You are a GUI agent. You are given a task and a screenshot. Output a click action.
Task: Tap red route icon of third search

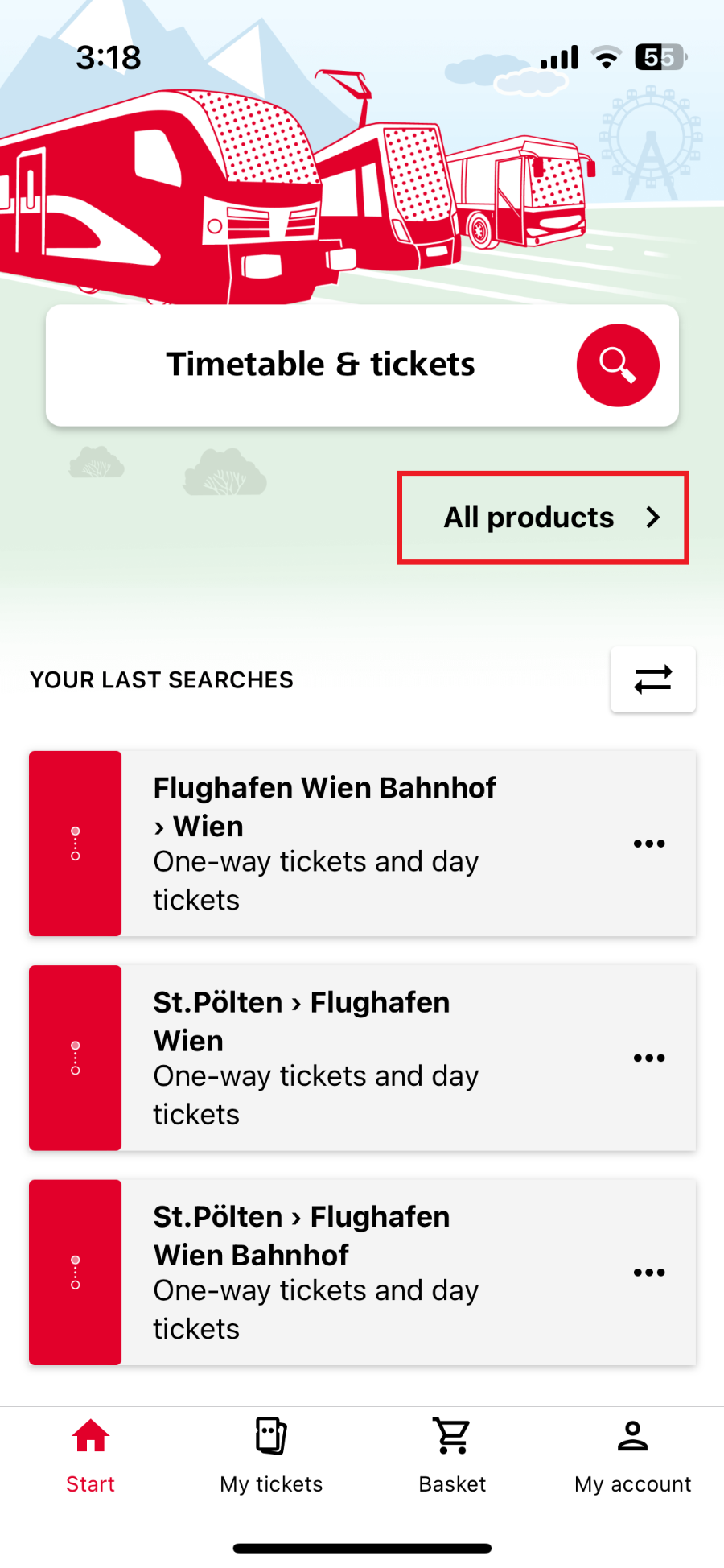click(76, 1273)
